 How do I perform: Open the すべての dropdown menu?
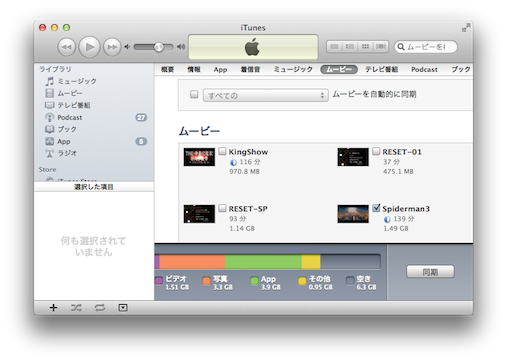click(266, 95)
